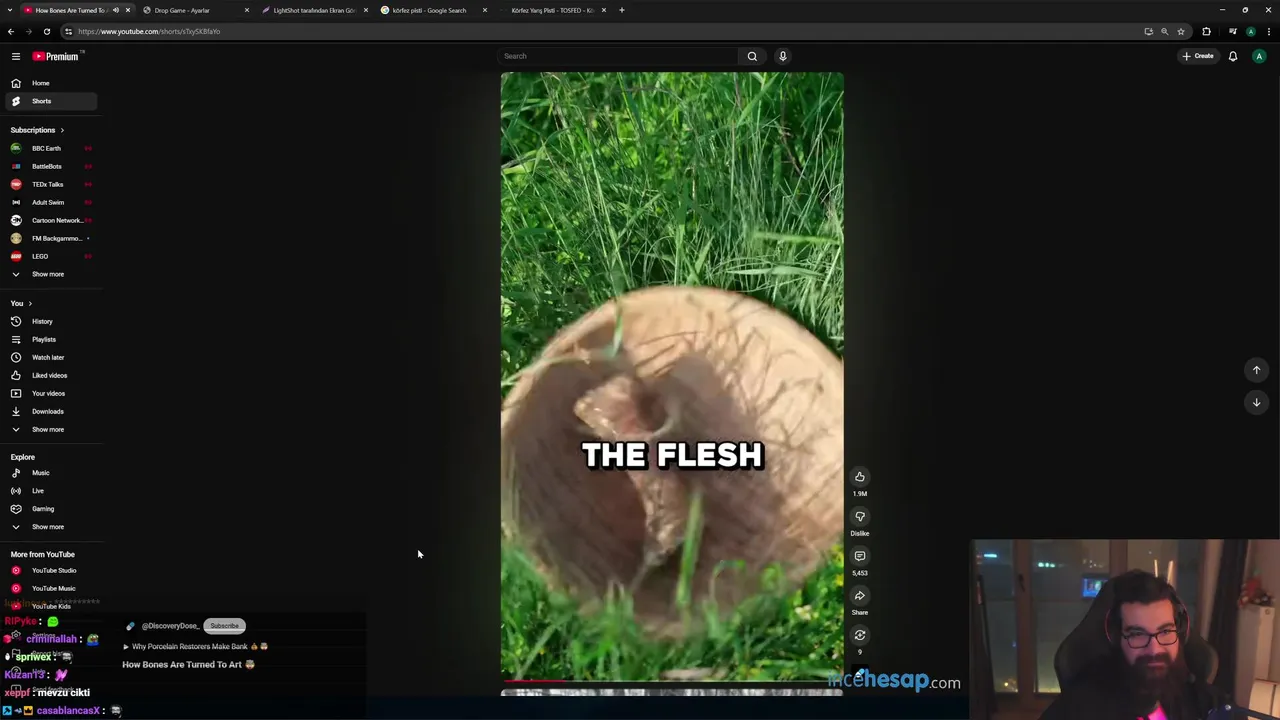Open Your videos

49,393
